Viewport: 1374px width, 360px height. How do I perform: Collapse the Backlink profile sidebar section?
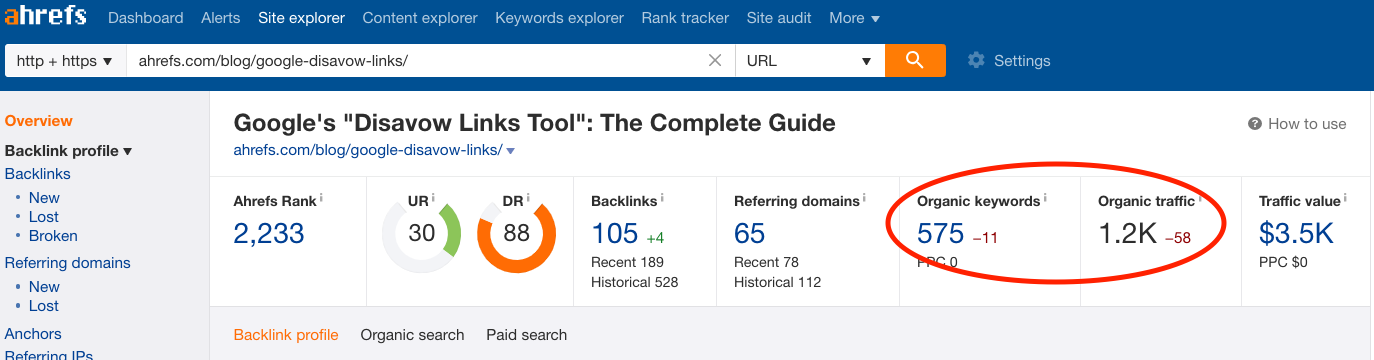coord(69,151)
